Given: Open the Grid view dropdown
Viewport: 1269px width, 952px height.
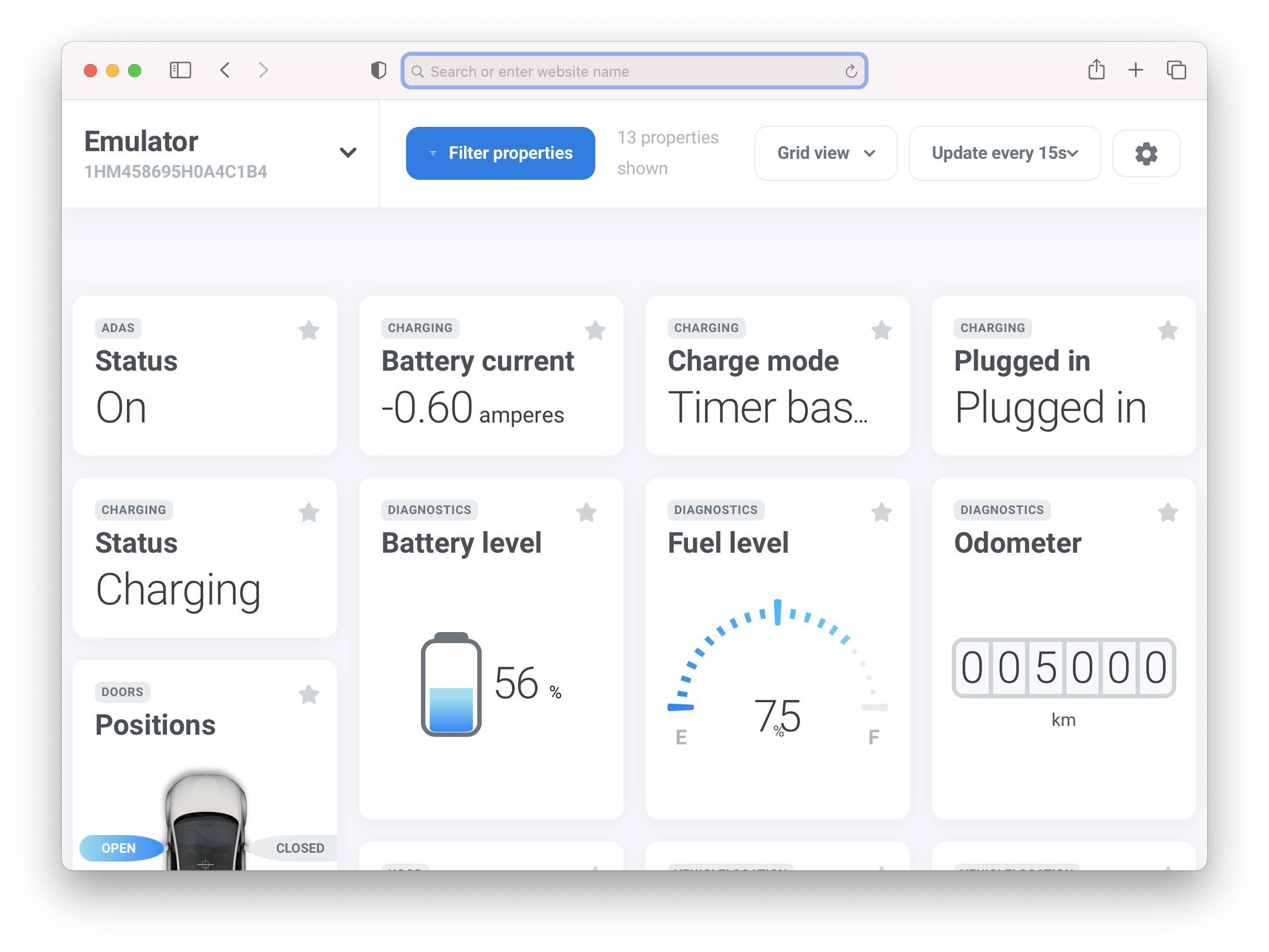Looking at the screenshot, I should 825,153.
